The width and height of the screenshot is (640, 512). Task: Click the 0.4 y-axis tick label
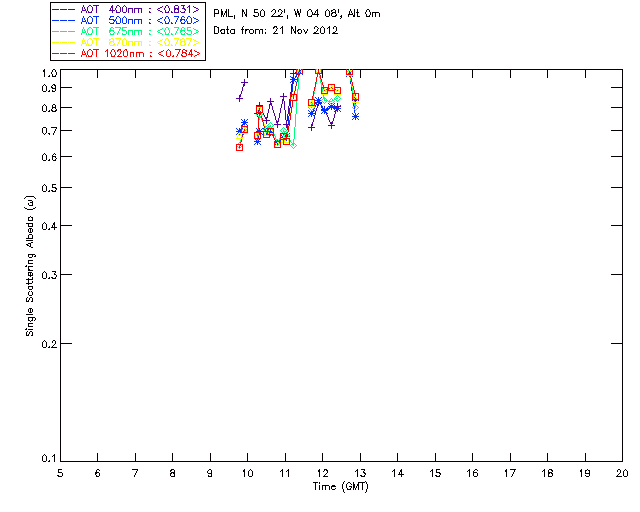(49, 227)
